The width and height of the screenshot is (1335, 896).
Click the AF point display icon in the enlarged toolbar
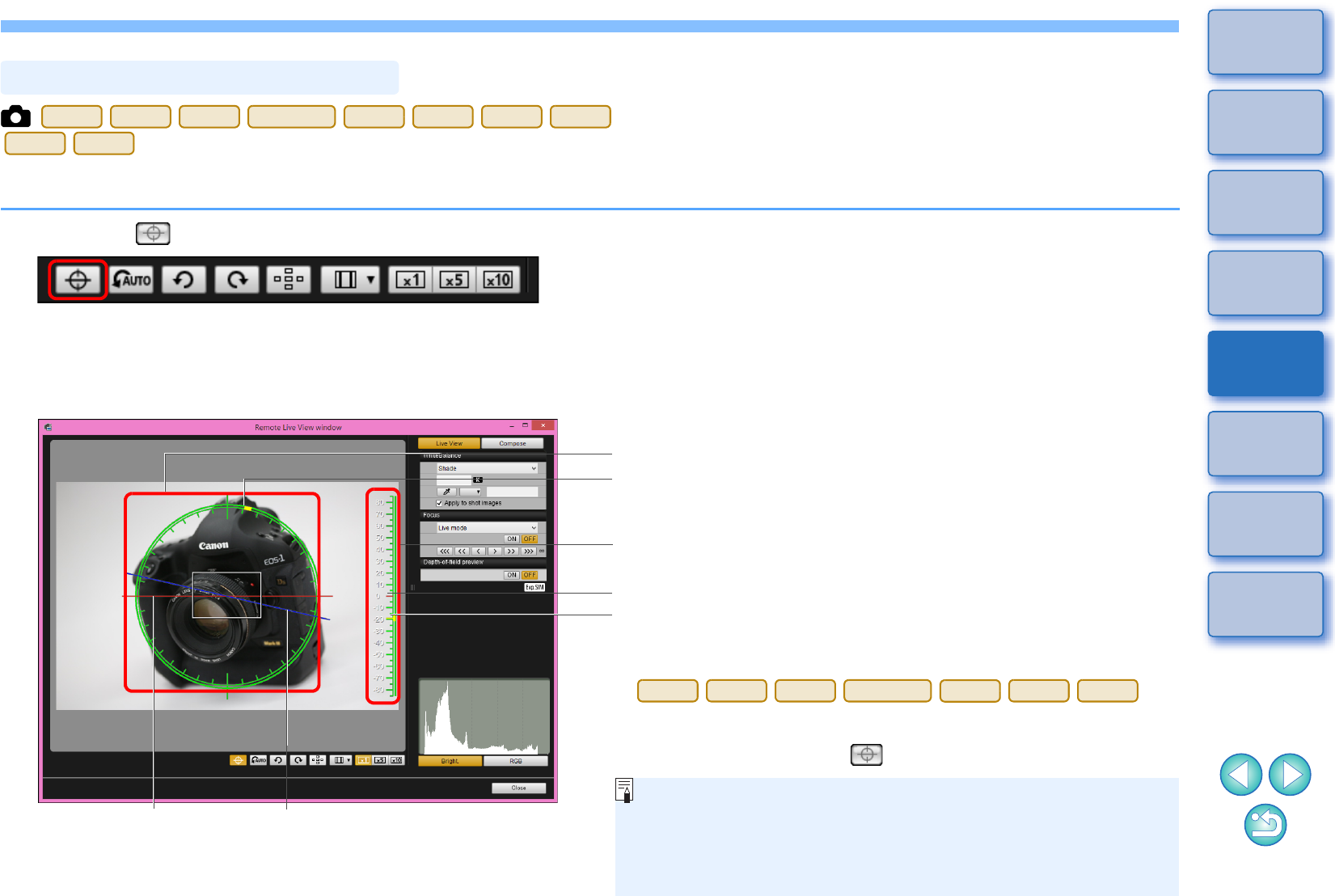(289, 280)
